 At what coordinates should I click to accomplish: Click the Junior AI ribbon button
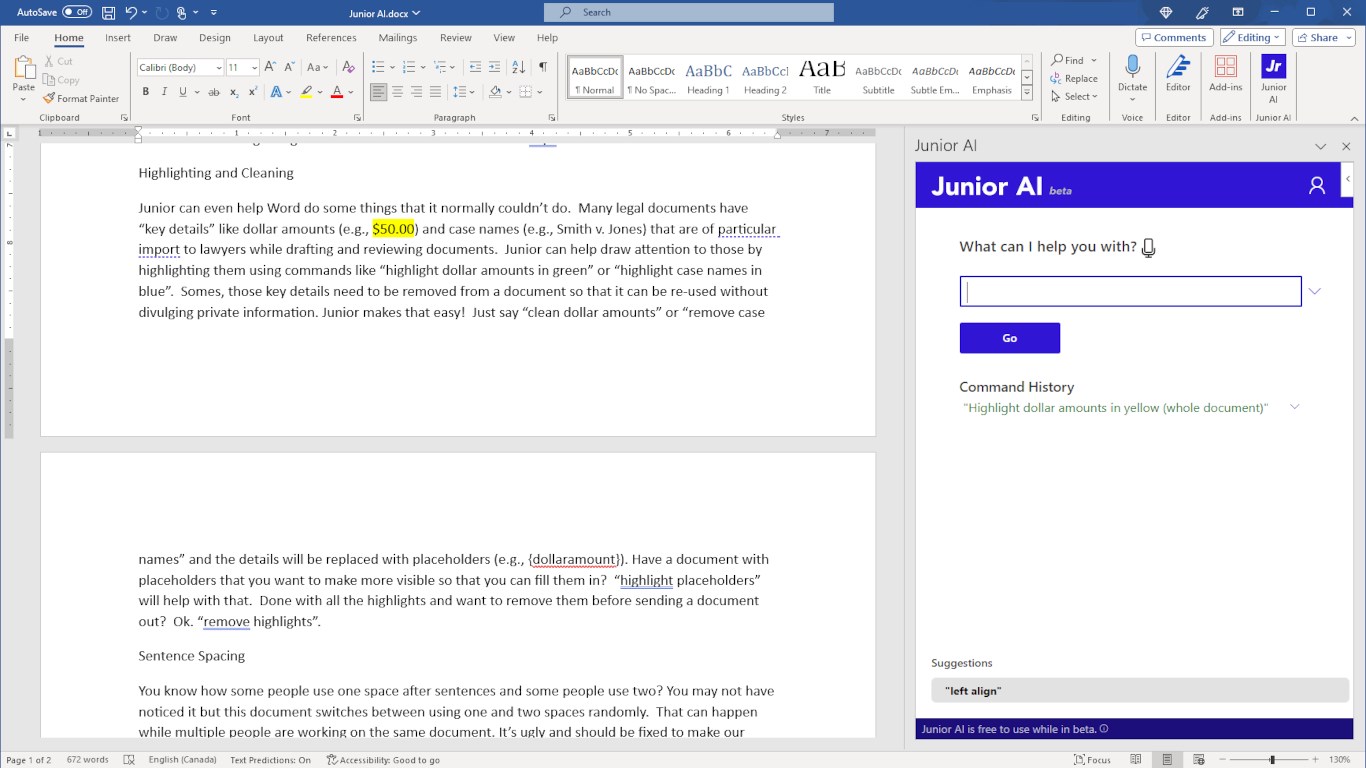click(1273, 79)
